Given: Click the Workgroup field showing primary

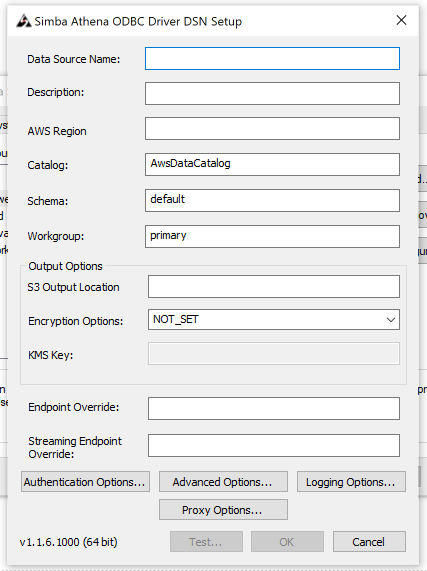Looking at the screenshot, I should [272, 236].
